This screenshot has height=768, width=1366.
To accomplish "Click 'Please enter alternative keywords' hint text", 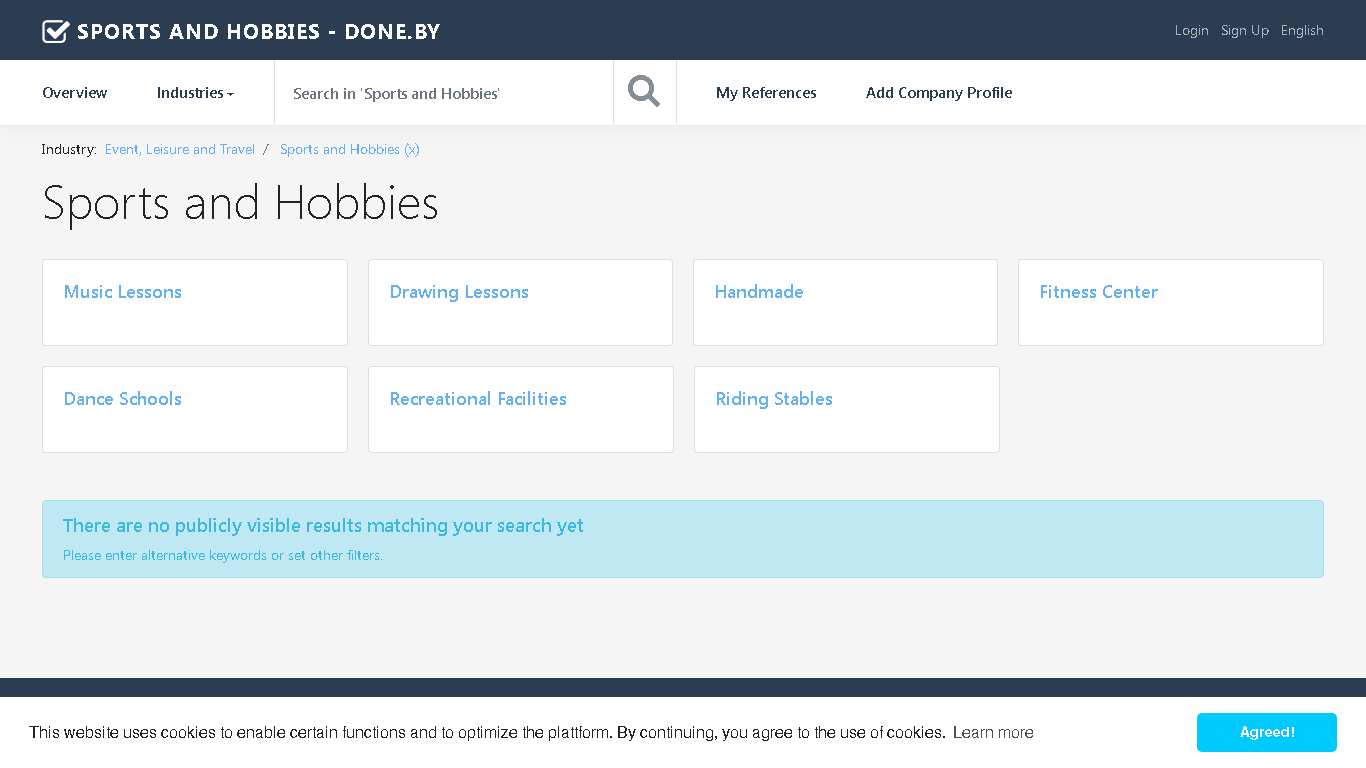I will click(x=223, y=555).
